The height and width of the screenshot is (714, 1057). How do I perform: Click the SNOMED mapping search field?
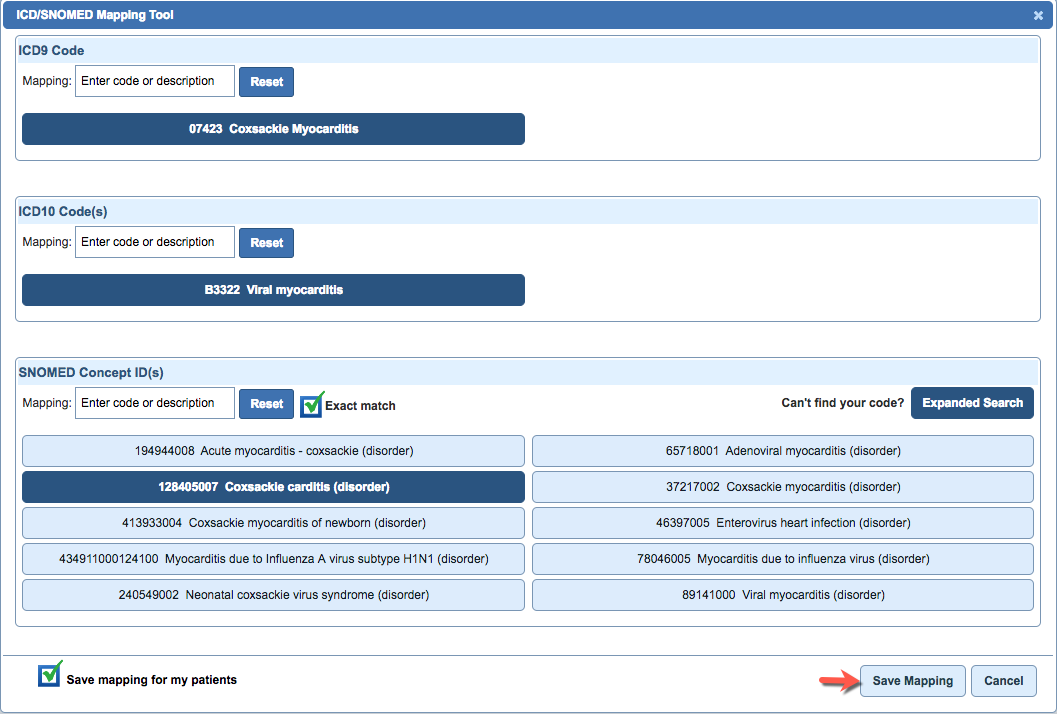pos(154,403)
